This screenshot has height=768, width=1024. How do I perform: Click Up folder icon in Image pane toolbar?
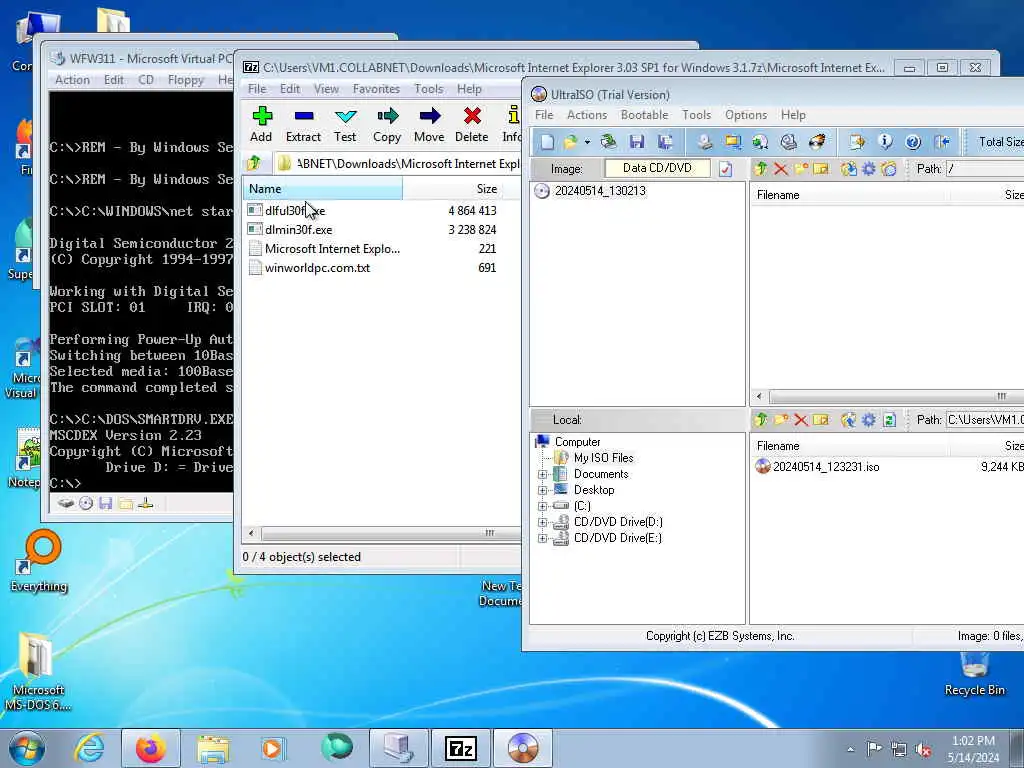(x=760, y=169)
